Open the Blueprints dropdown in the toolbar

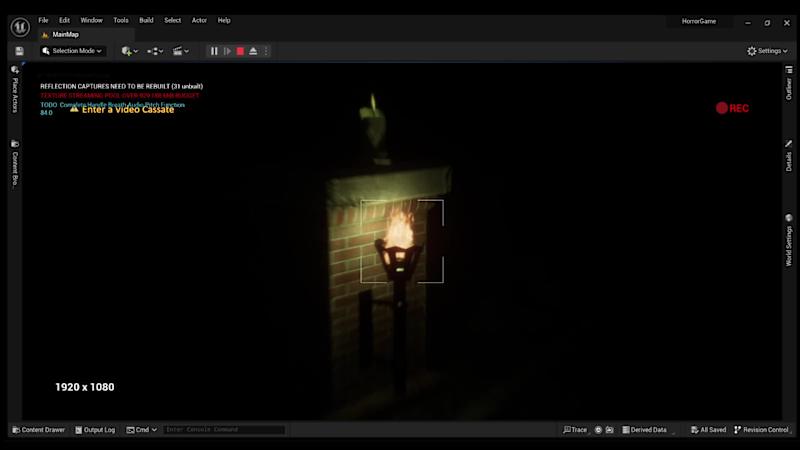click(155, 51)
